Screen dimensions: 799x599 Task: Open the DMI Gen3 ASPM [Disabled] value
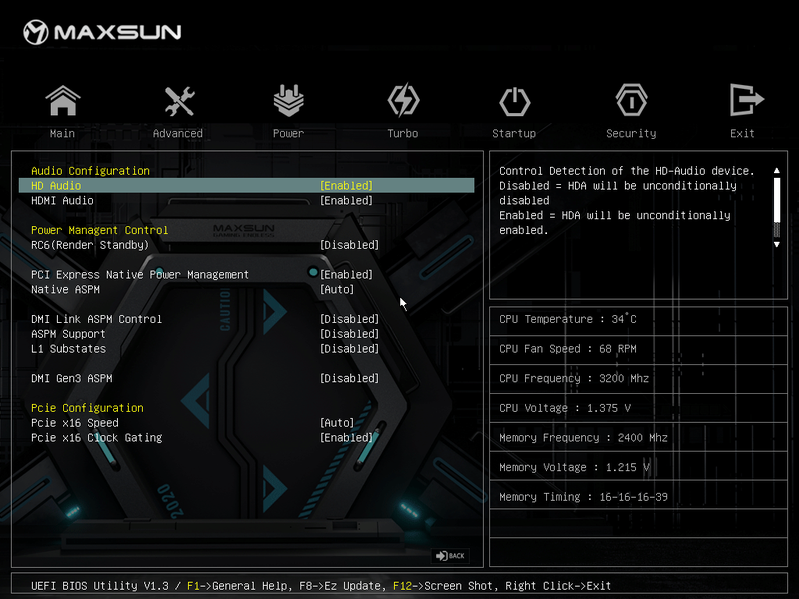click(x=350, y=378)
